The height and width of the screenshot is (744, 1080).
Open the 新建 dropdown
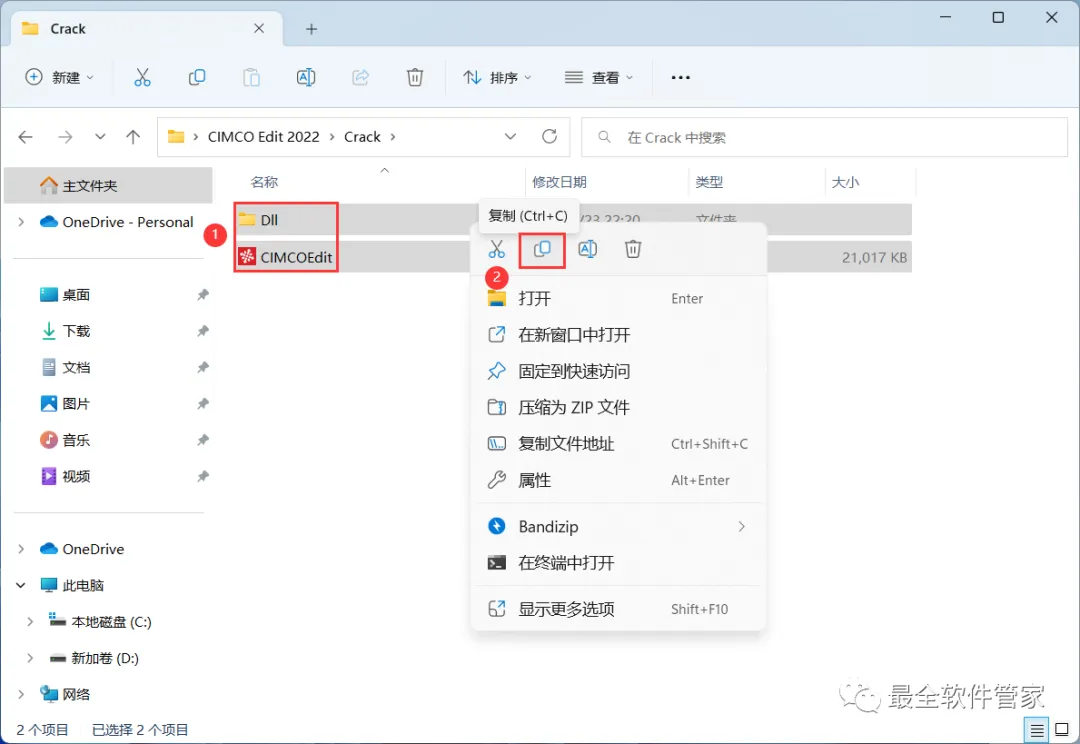[x=59, y=77]
